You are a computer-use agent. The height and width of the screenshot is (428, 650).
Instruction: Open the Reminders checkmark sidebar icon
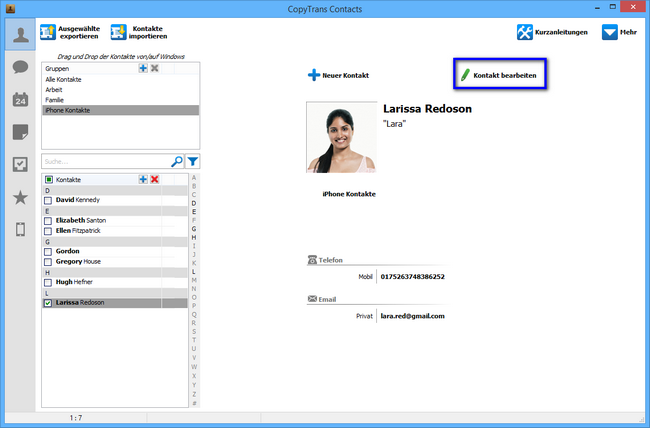(19, 164)
